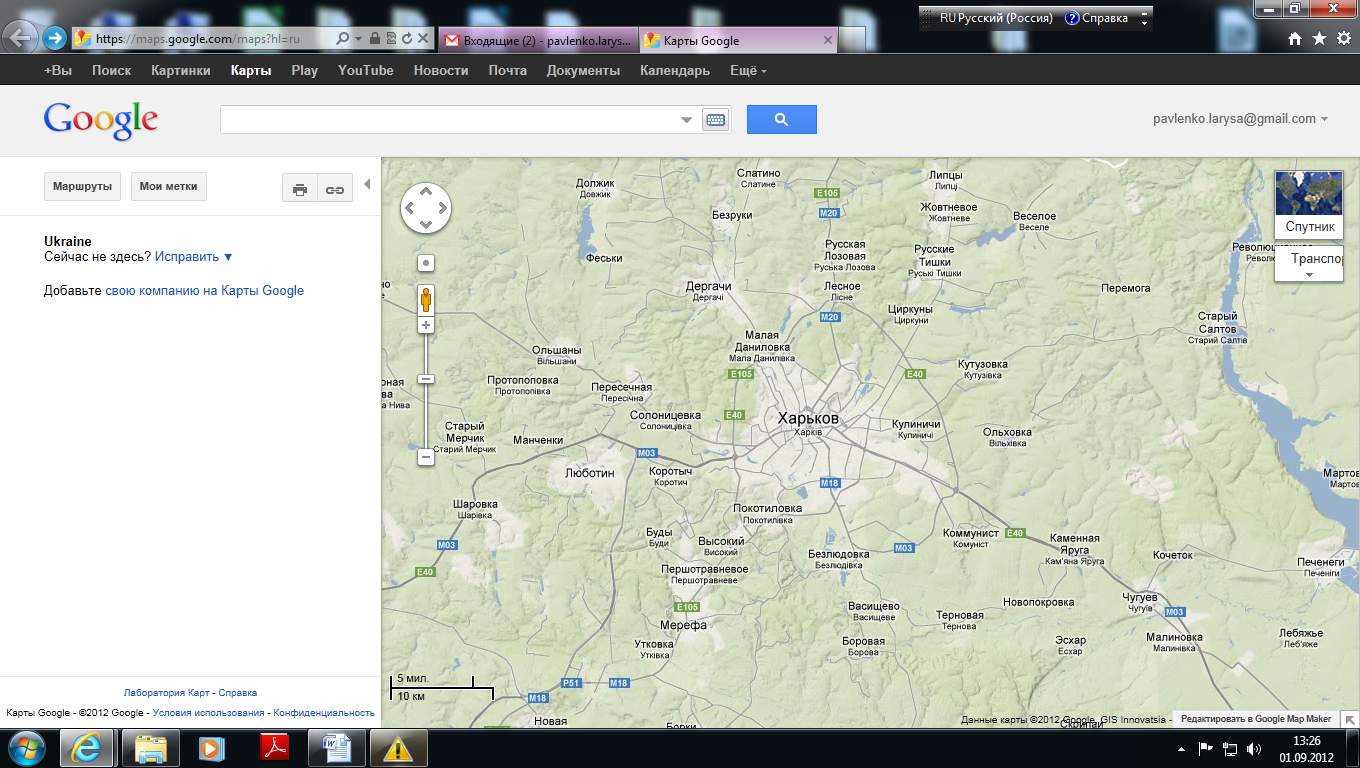Open Play in the Google bar
Viewport: 1360px width, 768px height.
[304, 71]
